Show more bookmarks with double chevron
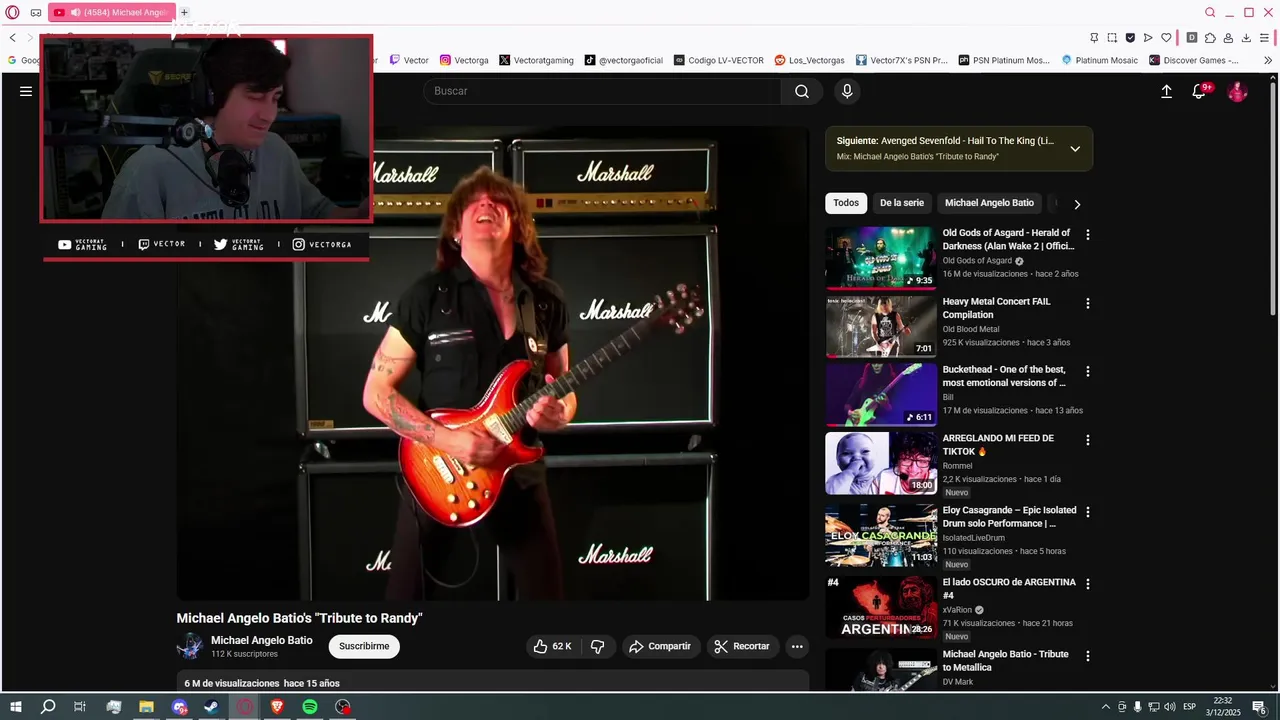1280x720 pixels. tap(1267, 60)
